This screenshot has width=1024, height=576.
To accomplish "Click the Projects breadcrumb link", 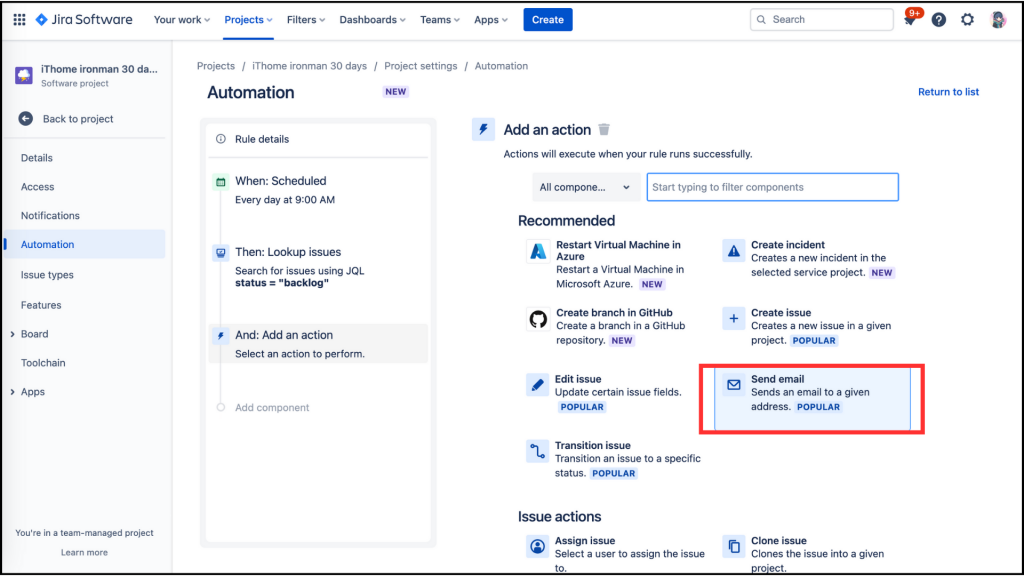I will pyautogui.click(x=216, y=66).
